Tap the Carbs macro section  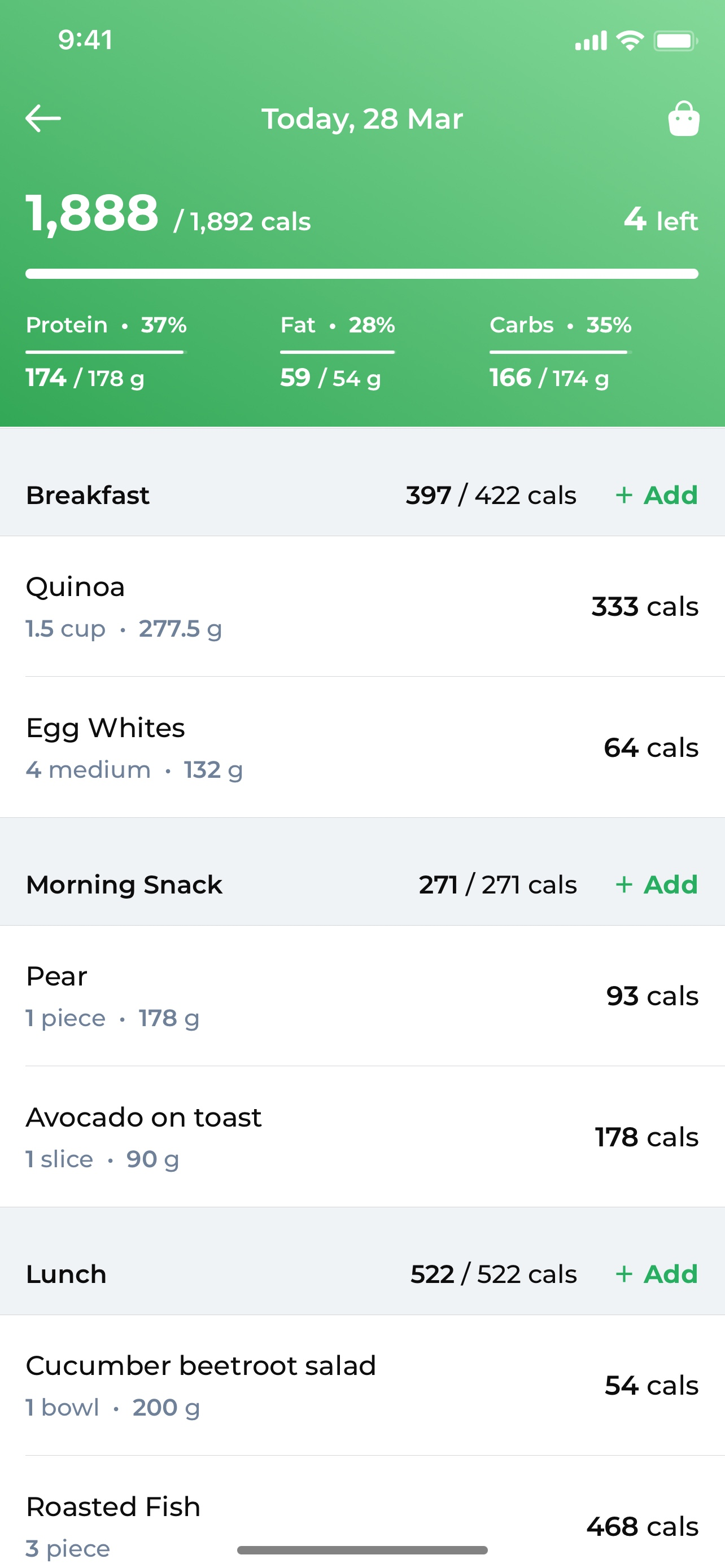[x=561, y=352]
